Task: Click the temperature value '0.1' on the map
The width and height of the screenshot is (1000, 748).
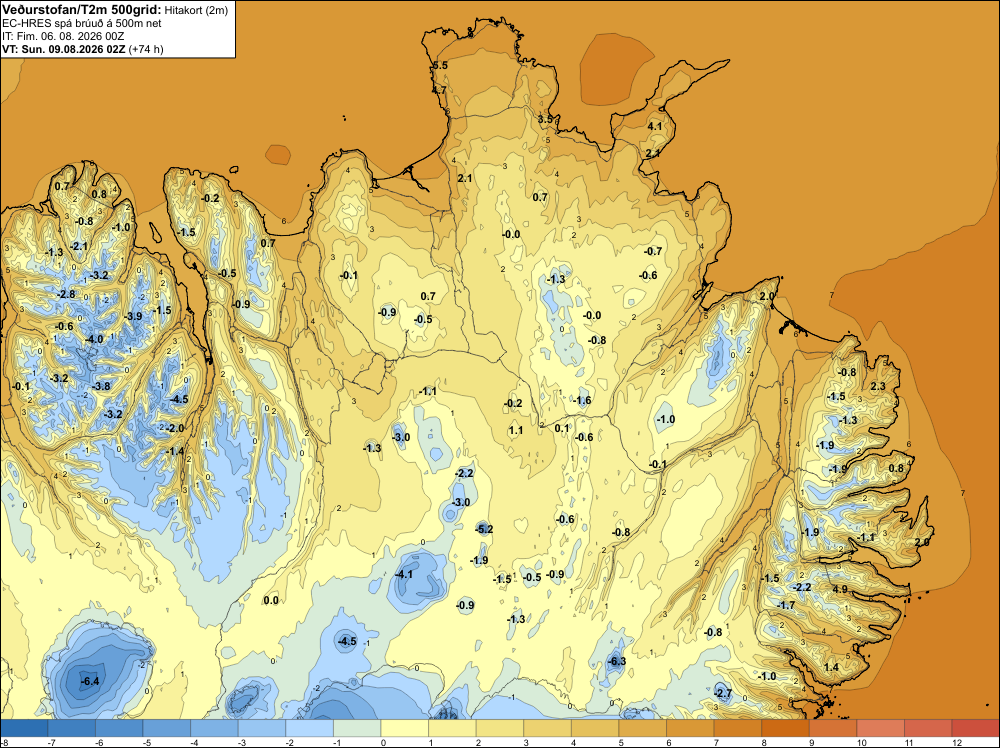Action: pos(562,429)
